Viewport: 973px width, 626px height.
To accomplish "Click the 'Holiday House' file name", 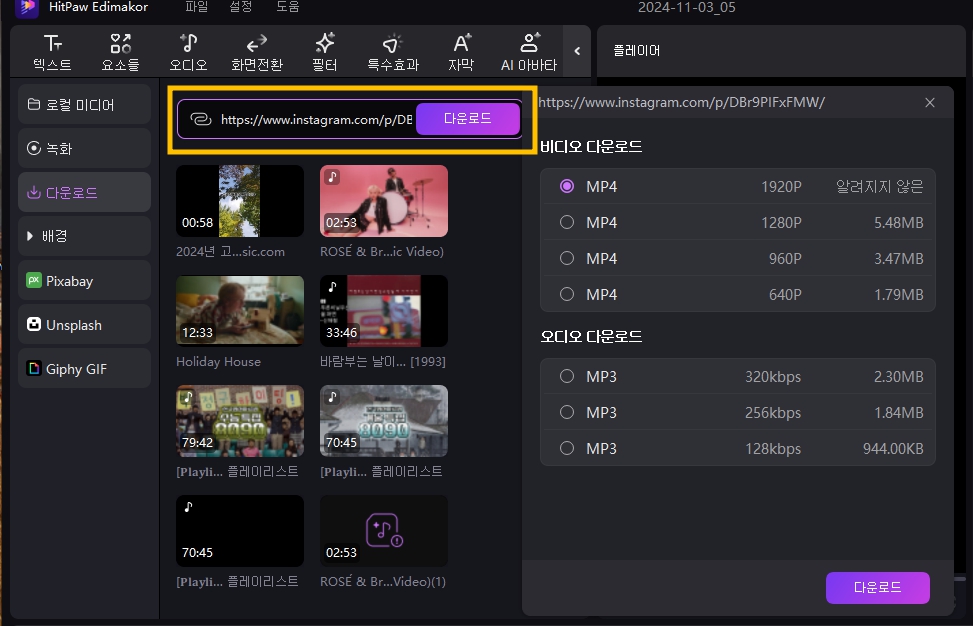I will tap(218, 361).
